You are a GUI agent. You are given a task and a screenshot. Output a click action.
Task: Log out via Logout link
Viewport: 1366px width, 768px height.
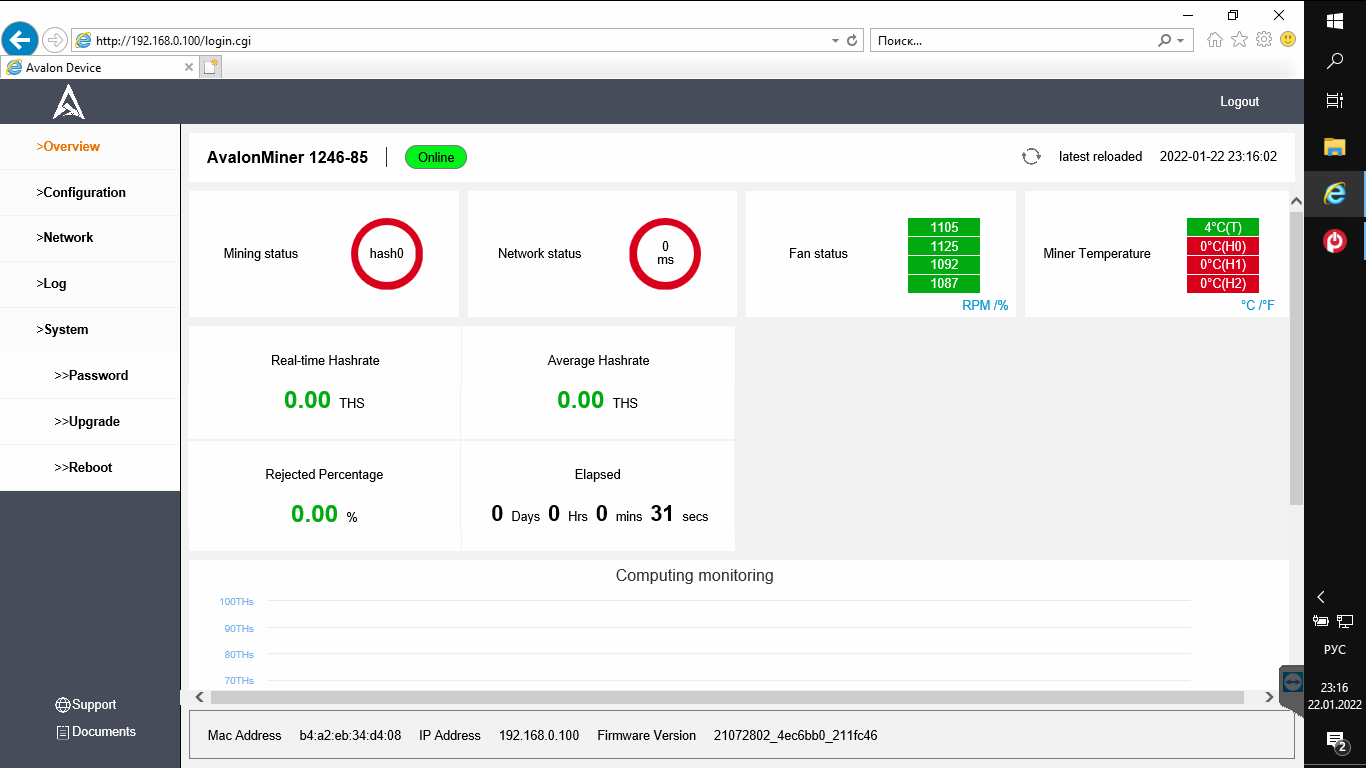[1239, 102]
